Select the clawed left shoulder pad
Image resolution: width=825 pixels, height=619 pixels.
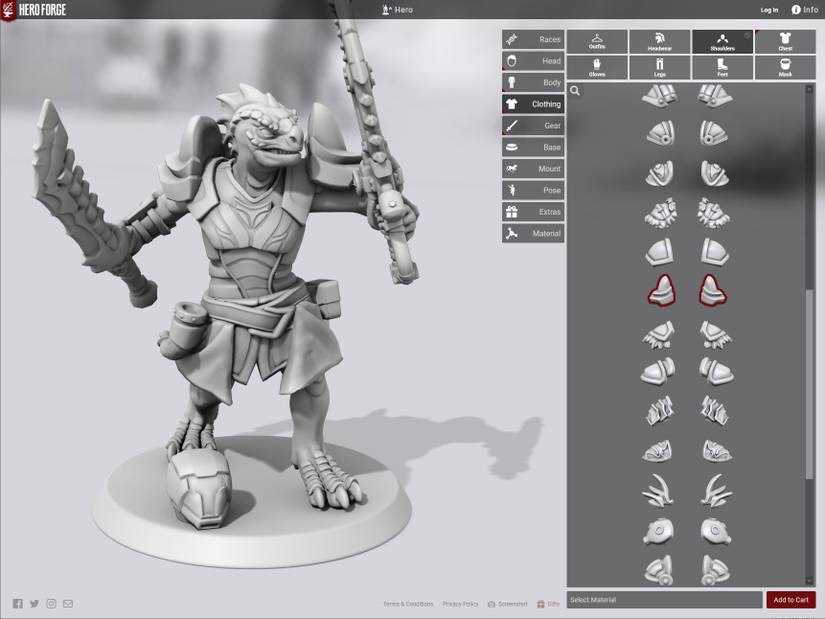pos(659,335)
